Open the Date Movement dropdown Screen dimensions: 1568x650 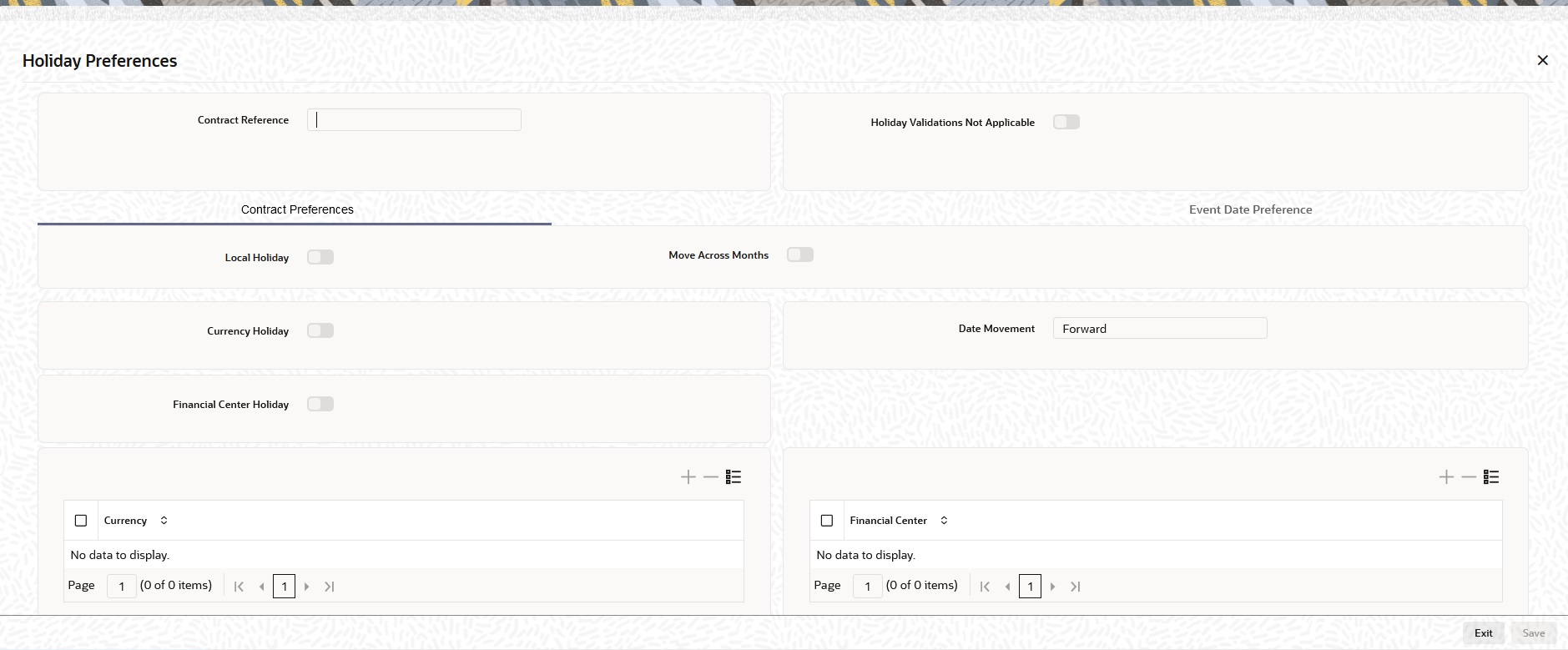pos(1160,328)
